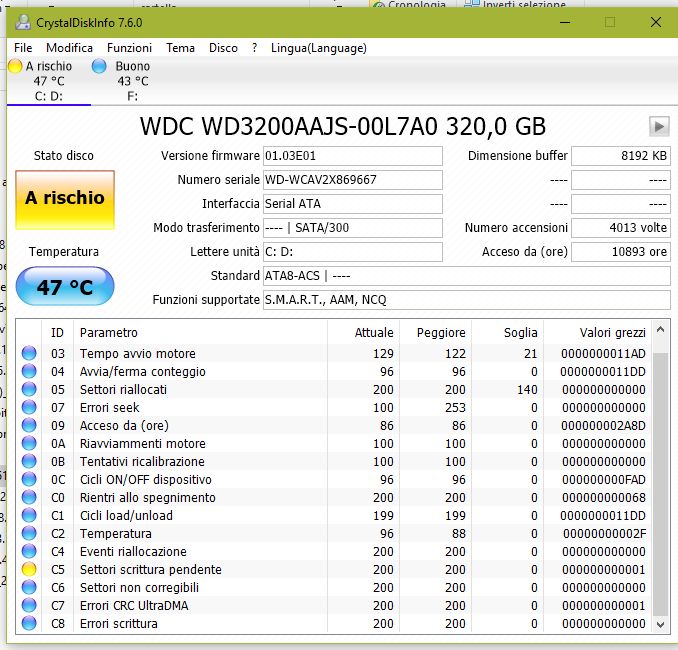Viewport: 678px width, 650px height.
Task: Click status icon for Settori riallocati
Action: 29,389
